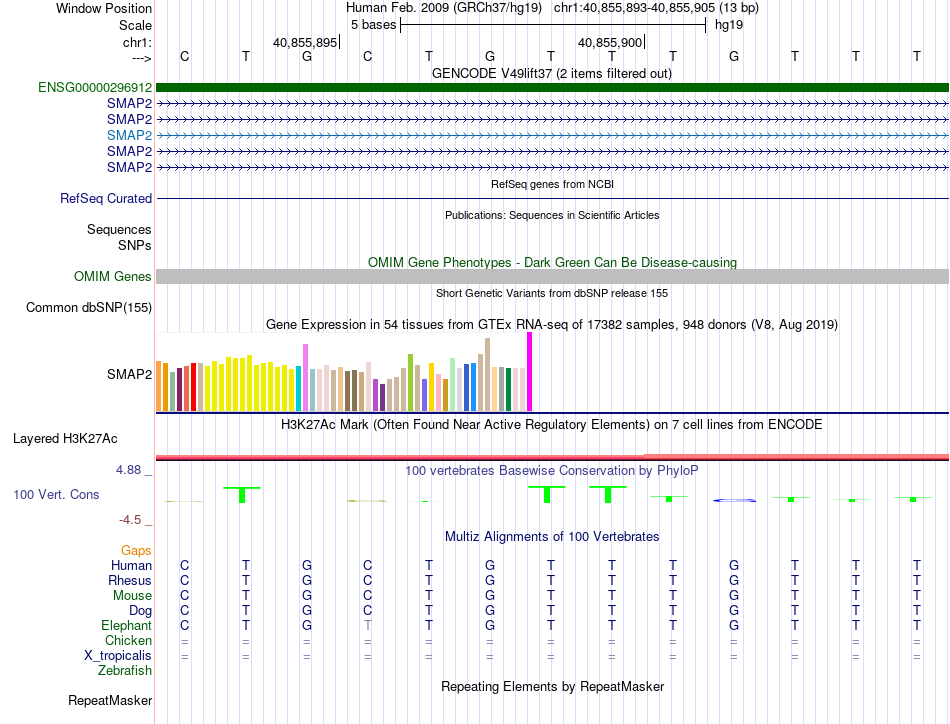Screen dimensions: 950x724
Task: Click the 'chr1:' ruler label
Action: tap(138, 42)
